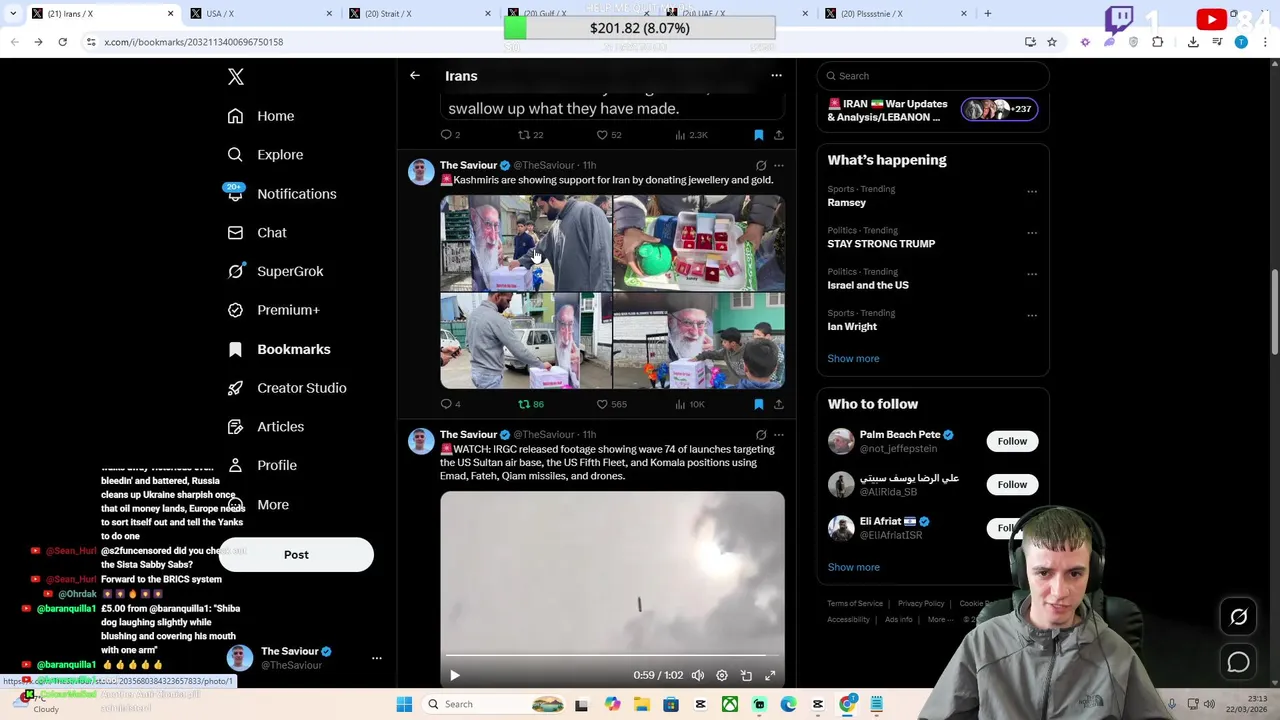Open the Ian Wright trending topic
The image size is (1280, 720).
[x=852, y=327]
